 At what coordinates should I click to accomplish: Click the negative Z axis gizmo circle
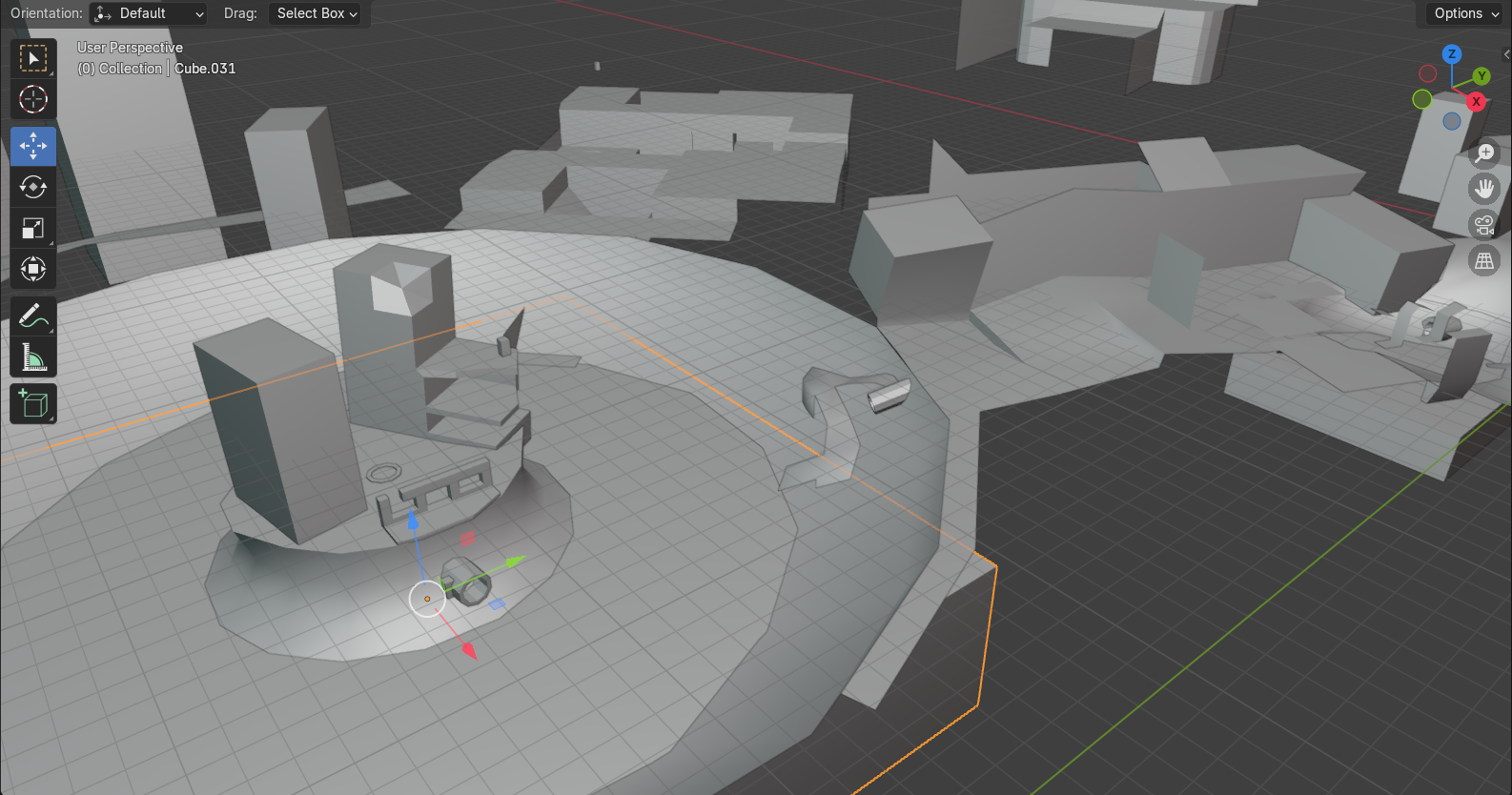coord(1452,121)
